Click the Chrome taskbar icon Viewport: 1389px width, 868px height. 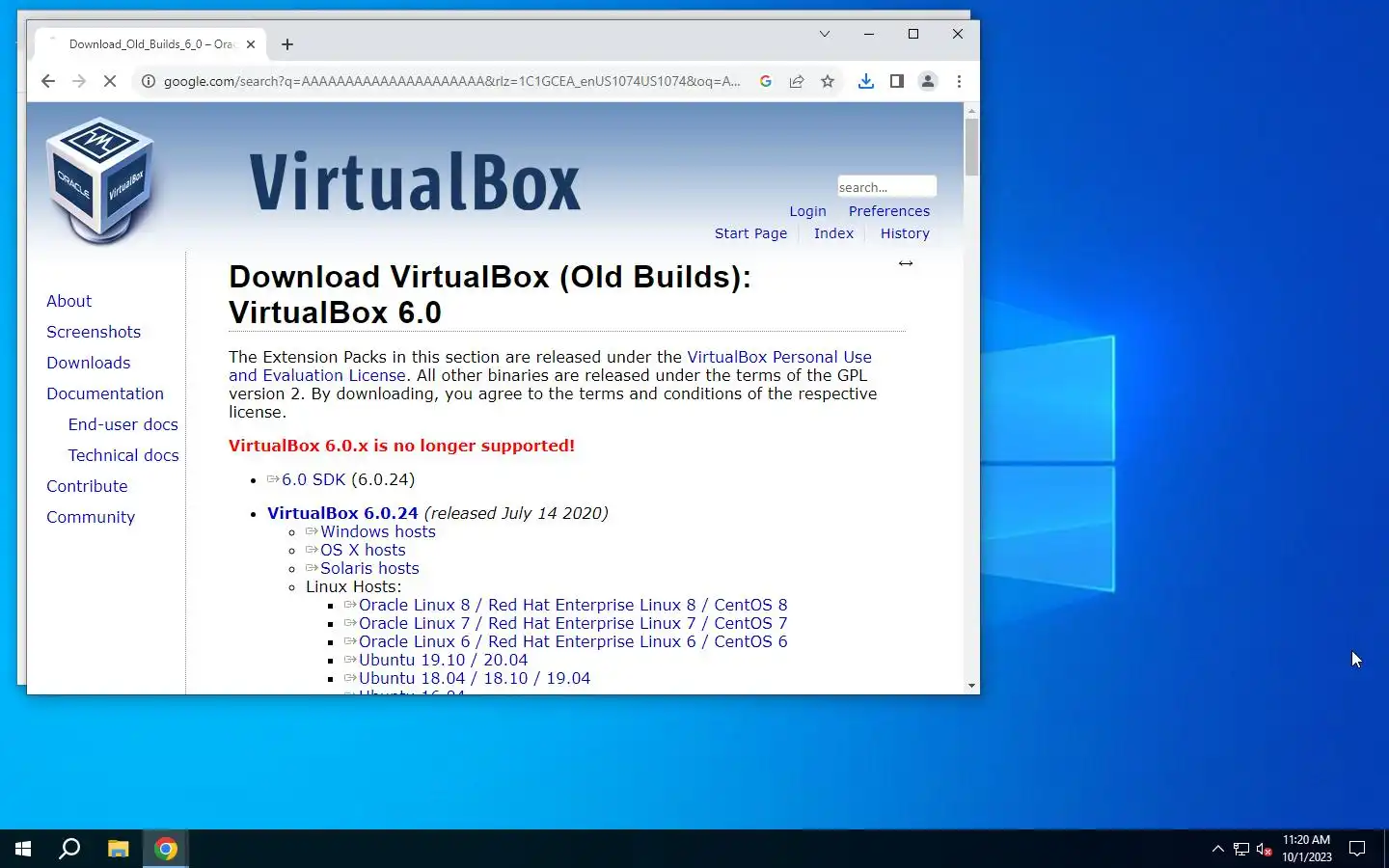(x=166, y=849)
